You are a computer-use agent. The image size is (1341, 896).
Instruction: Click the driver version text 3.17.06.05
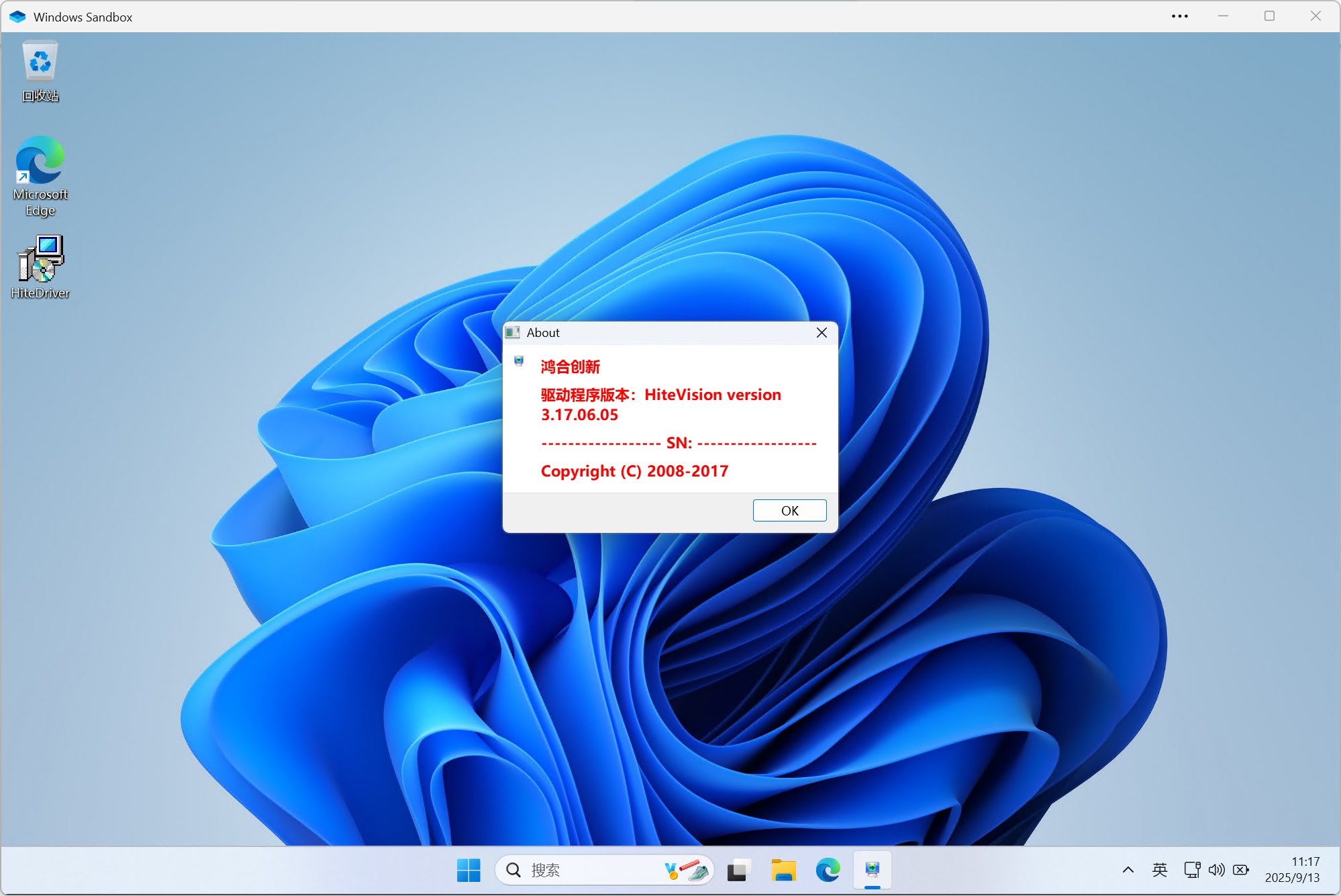click(580, 415)
